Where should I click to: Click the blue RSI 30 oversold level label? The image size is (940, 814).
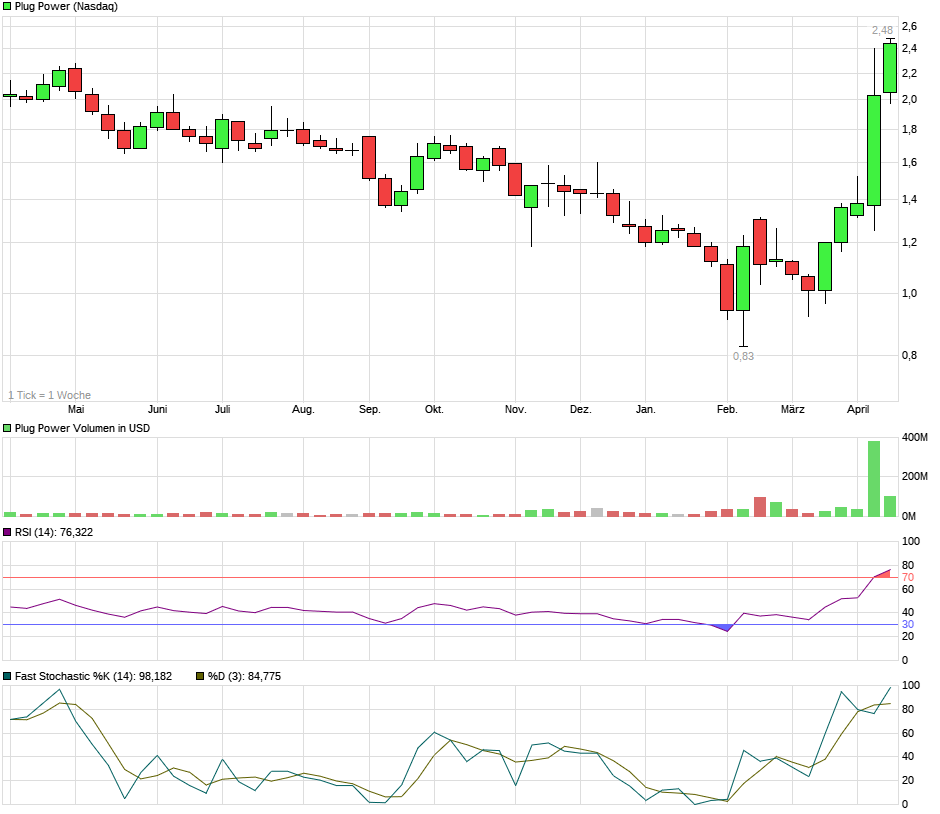909,625
